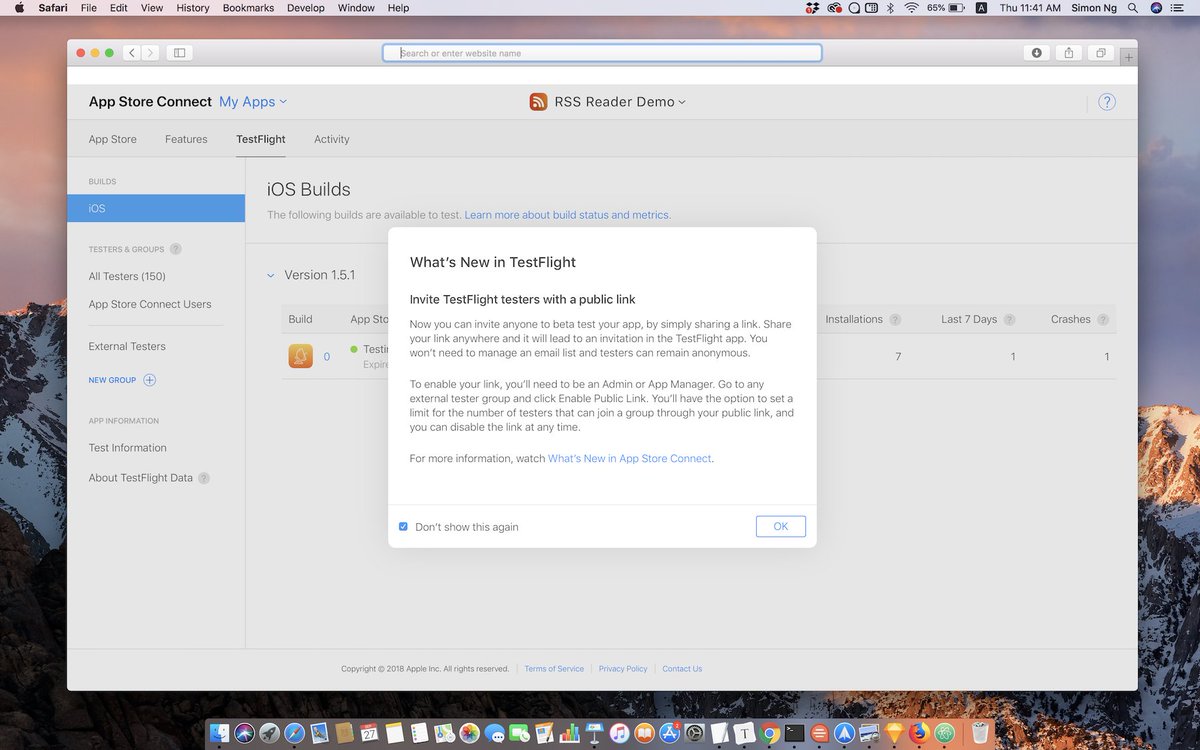Focus the Safari address search field

click(x=602, y=53)
